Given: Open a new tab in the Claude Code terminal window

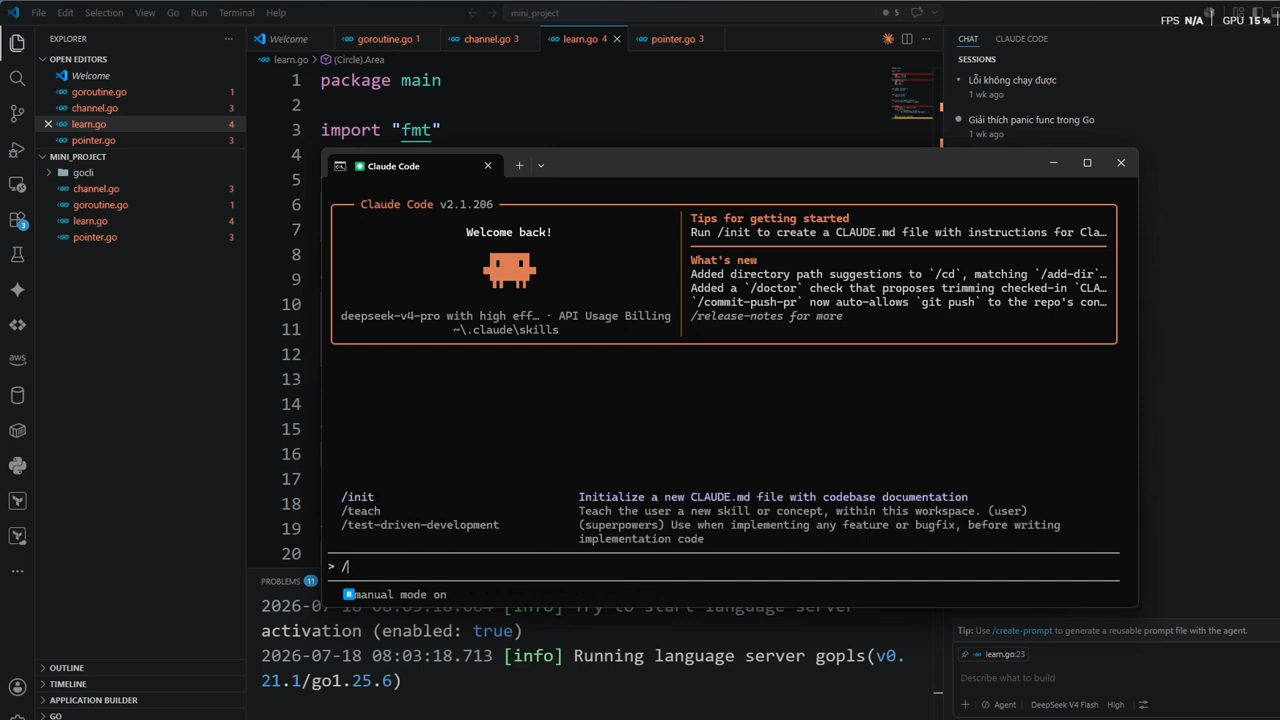Looking at the screenshot, I should coord(519,166).
